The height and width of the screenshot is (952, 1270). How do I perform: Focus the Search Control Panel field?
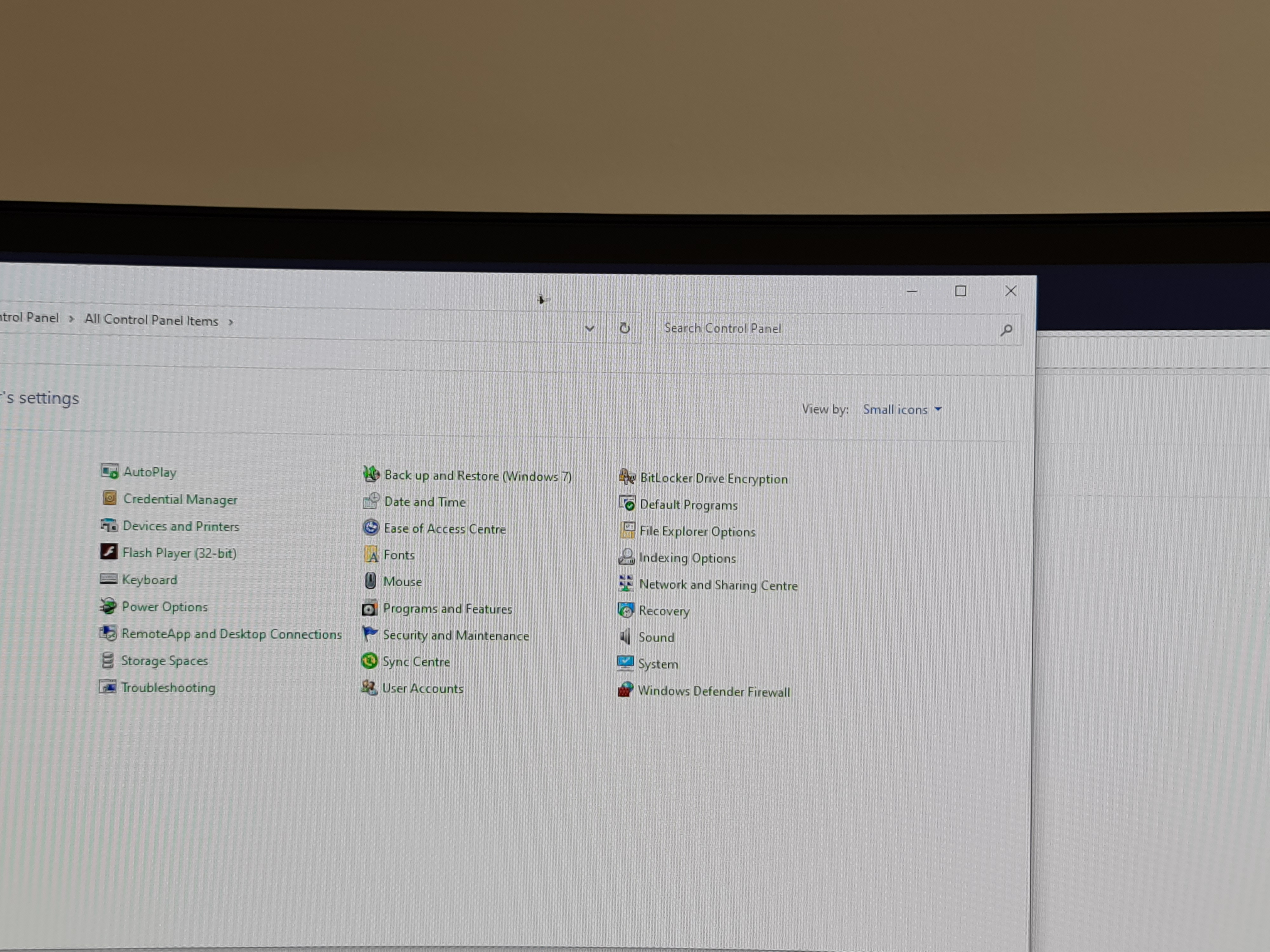click(838, 329)
